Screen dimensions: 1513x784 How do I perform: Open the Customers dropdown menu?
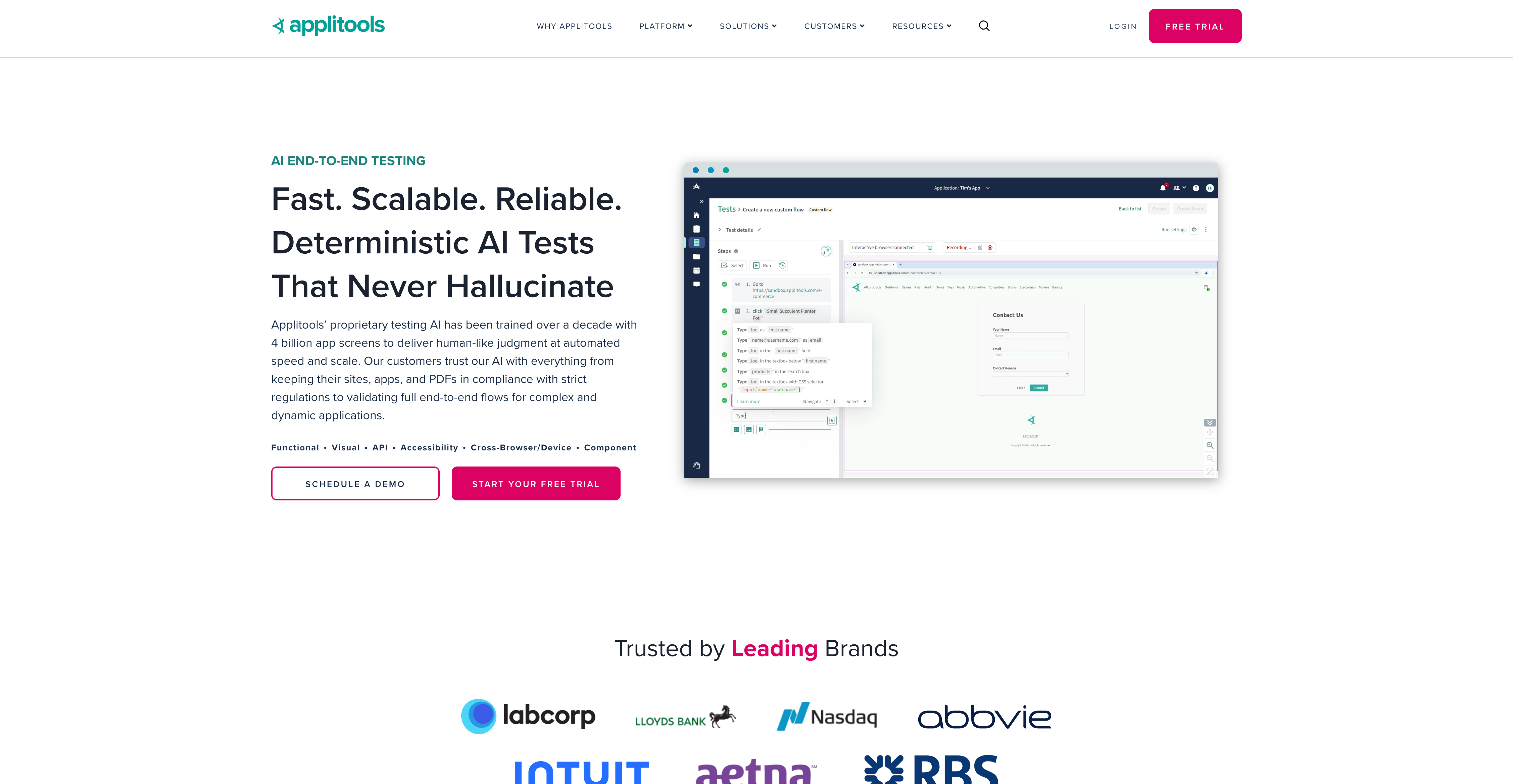click(x=834, y=27)
